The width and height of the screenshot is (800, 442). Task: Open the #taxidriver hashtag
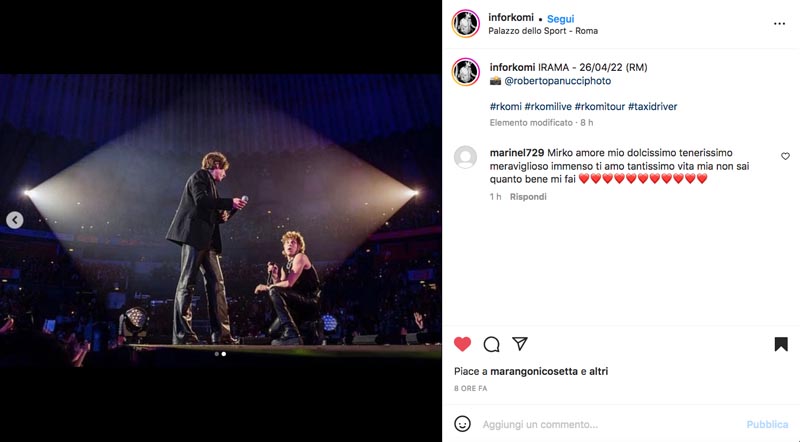coord(653,107)
